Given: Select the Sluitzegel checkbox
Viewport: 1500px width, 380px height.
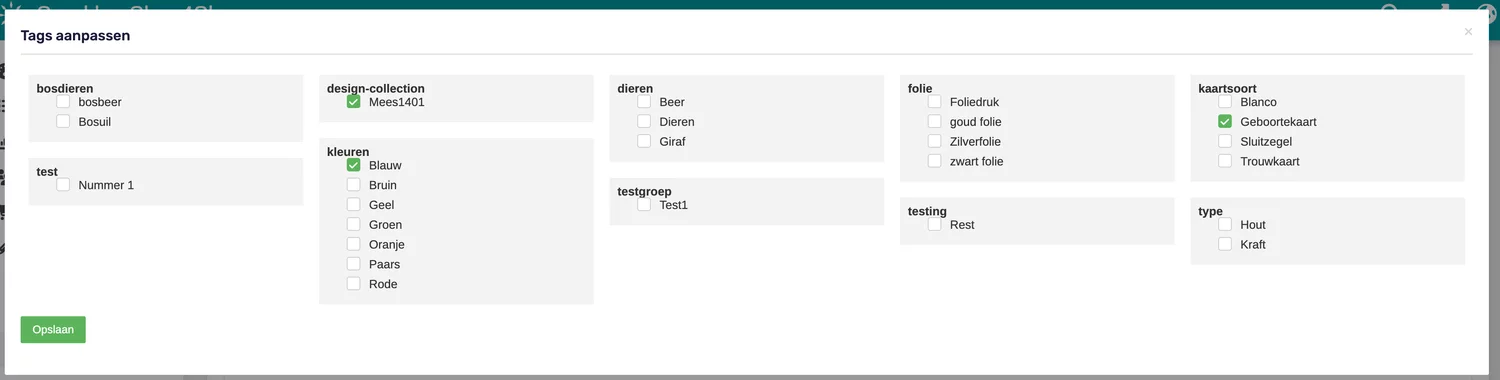Looking at the screenshot, I should point(1225,141).
